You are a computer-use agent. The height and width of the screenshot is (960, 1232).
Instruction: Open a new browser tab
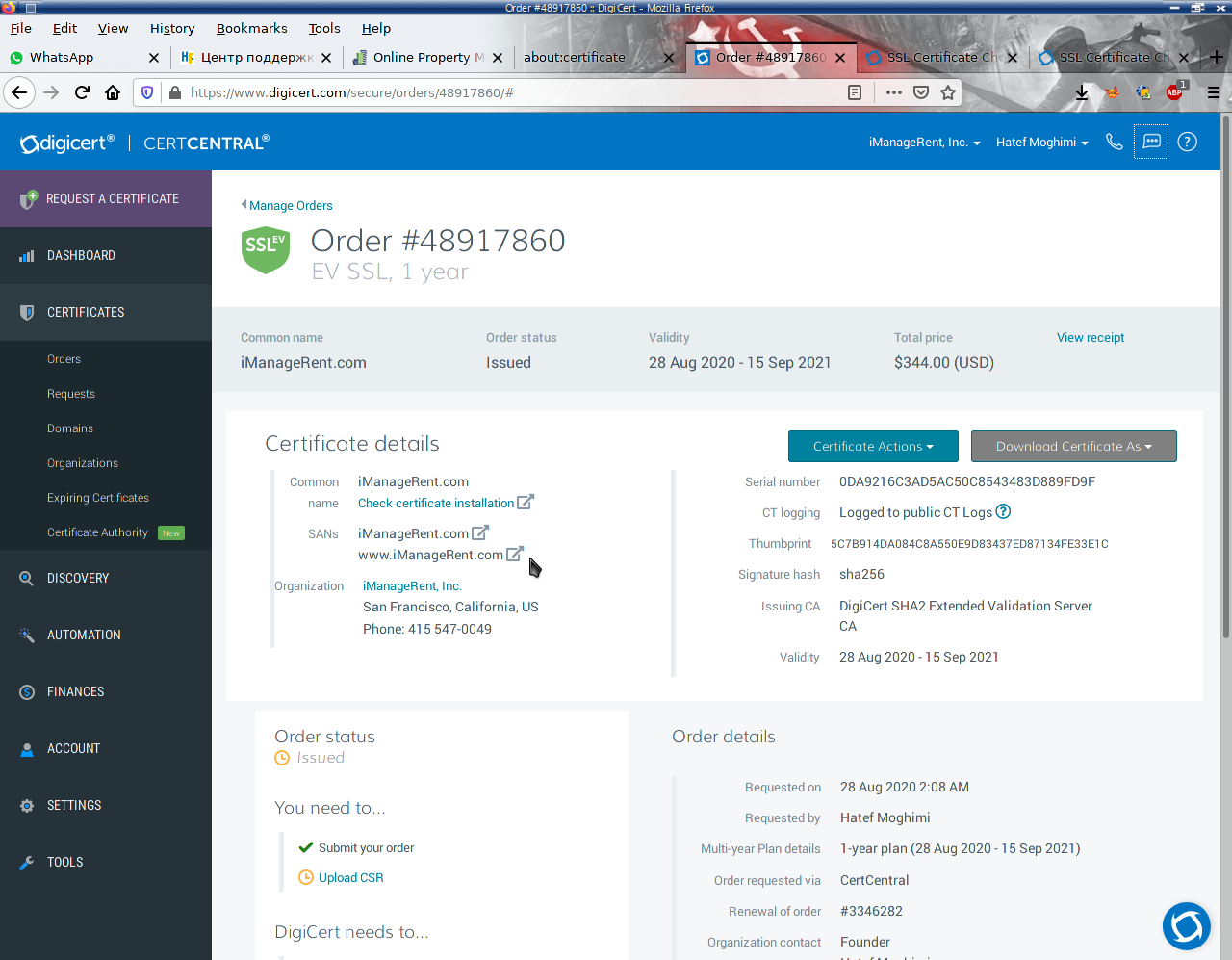click(1217, 57)
